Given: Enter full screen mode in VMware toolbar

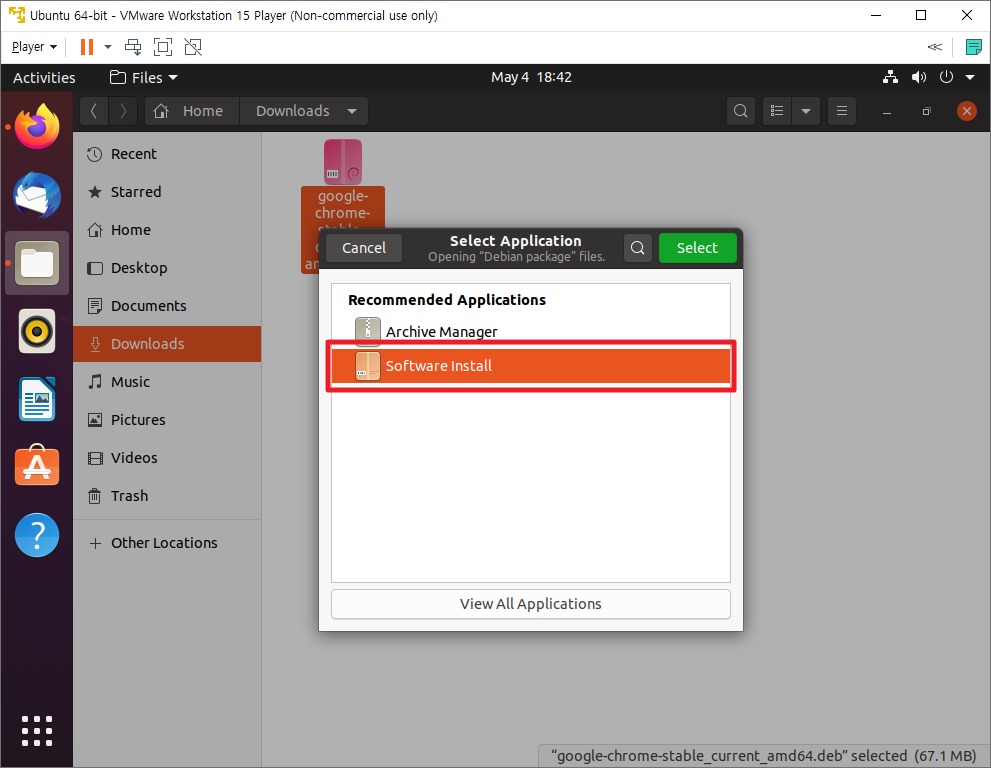Looking at the screenshot, I should 163,47.
